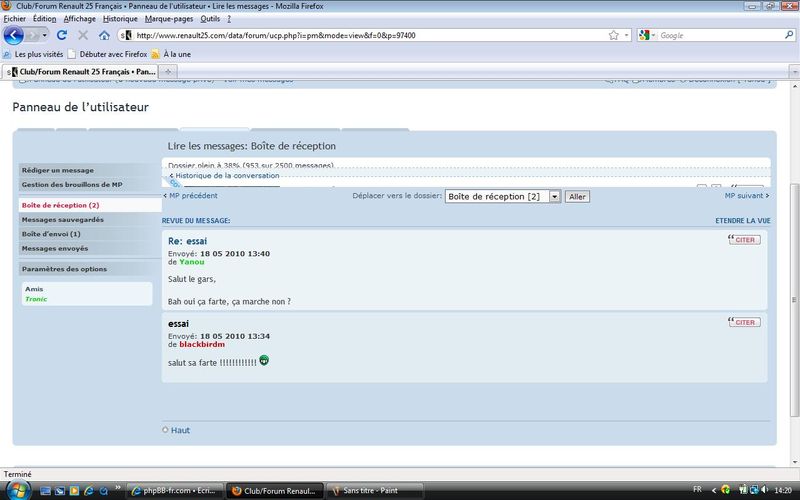This screenshot has height=500, width=800.
Task: Open a new tab with the plus icon
Action: click(168, 72)
